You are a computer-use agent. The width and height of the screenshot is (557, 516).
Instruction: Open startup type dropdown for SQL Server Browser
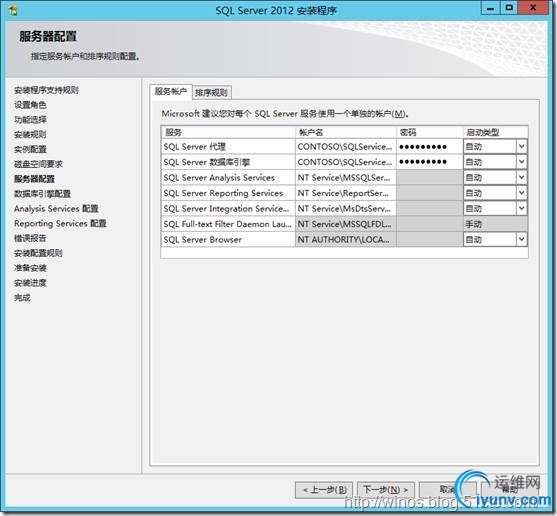click(521, 239)
